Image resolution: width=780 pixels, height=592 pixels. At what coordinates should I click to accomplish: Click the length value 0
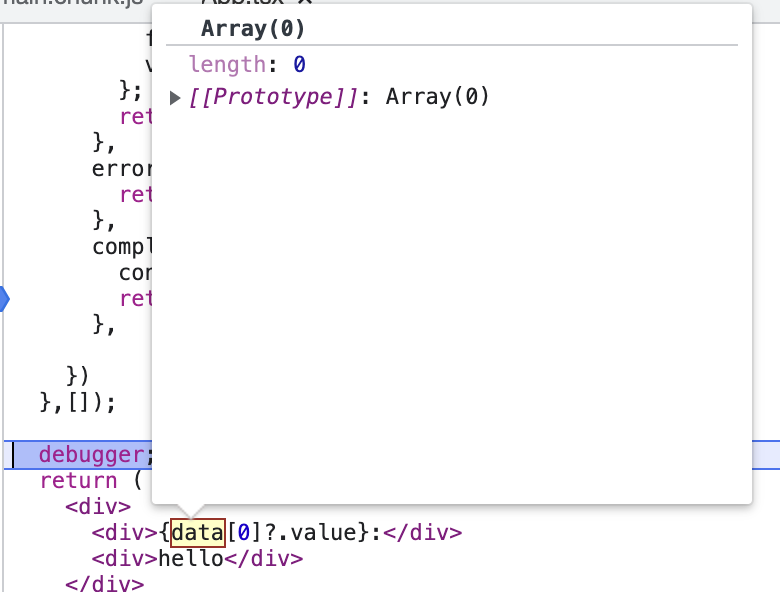click(299, 64)
